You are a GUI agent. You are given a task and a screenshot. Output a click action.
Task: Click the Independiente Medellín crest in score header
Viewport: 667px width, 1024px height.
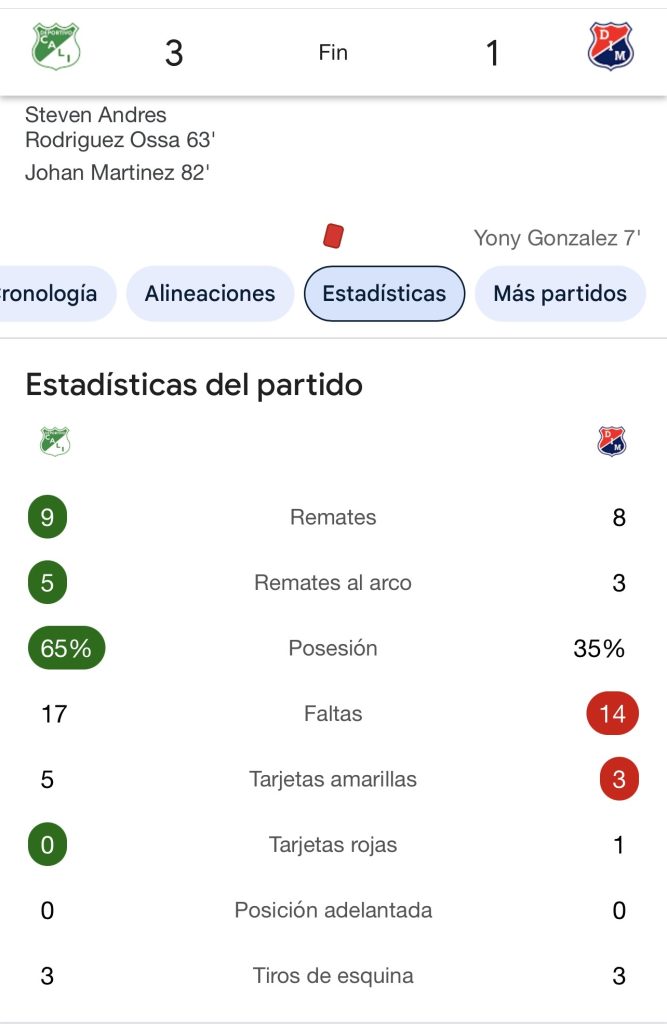[610, 47]
